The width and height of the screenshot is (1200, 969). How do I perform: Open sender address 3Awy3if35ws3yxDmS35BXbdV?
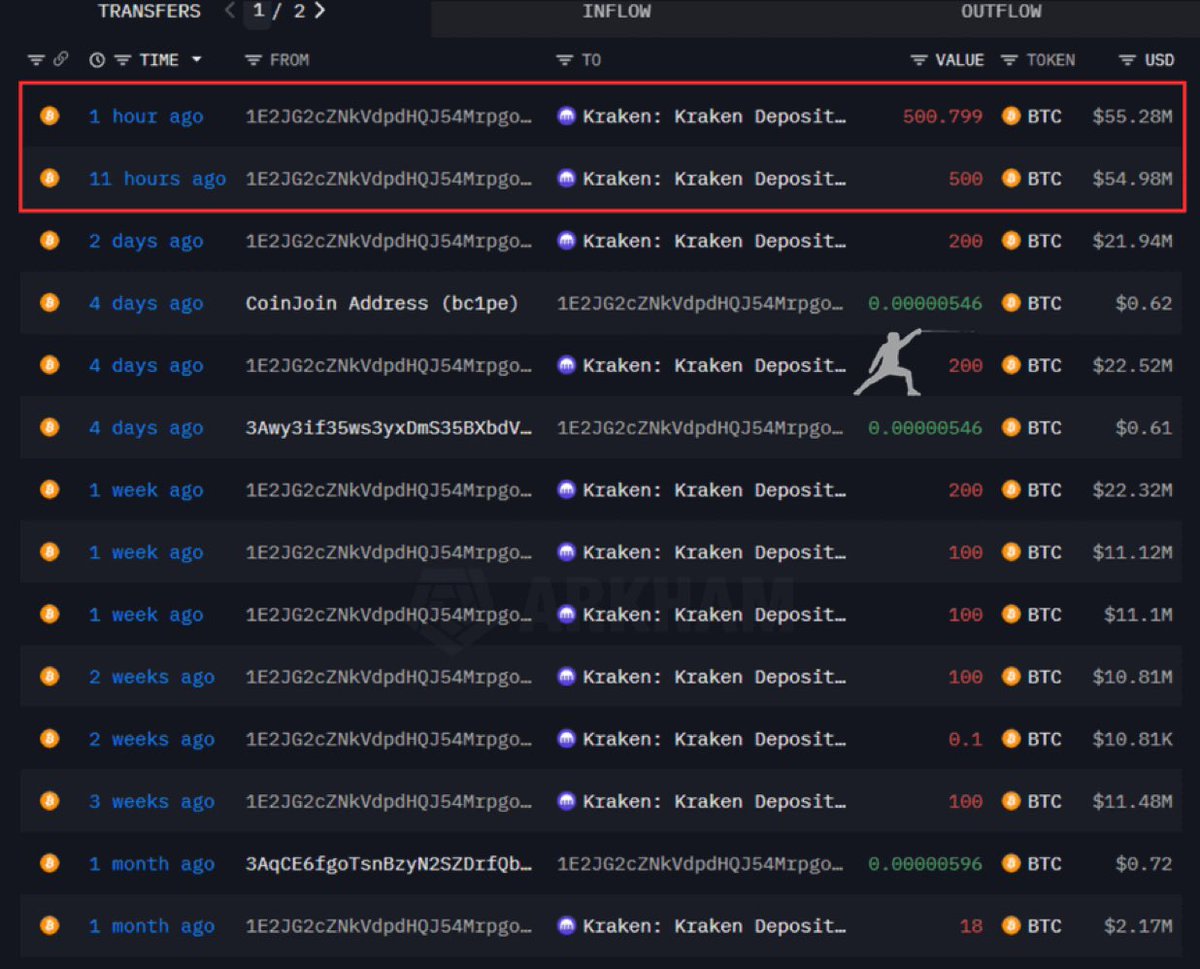point(389,428)
